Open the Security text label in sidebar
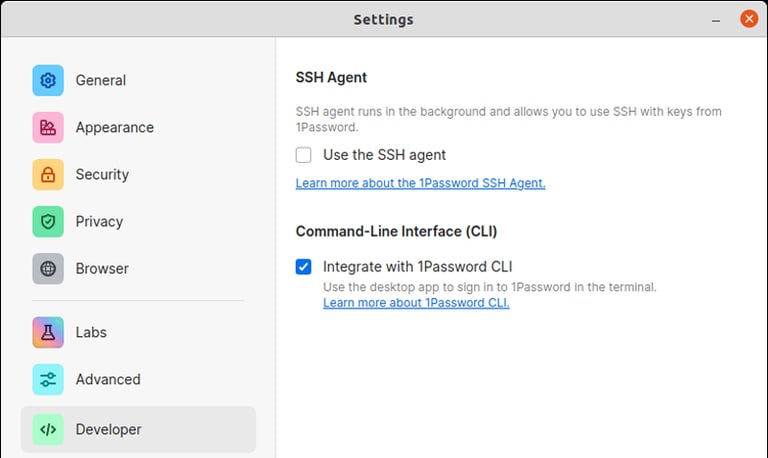Viewport: 768px width, 458px height. pyautogui.click(x=102, y=174)
